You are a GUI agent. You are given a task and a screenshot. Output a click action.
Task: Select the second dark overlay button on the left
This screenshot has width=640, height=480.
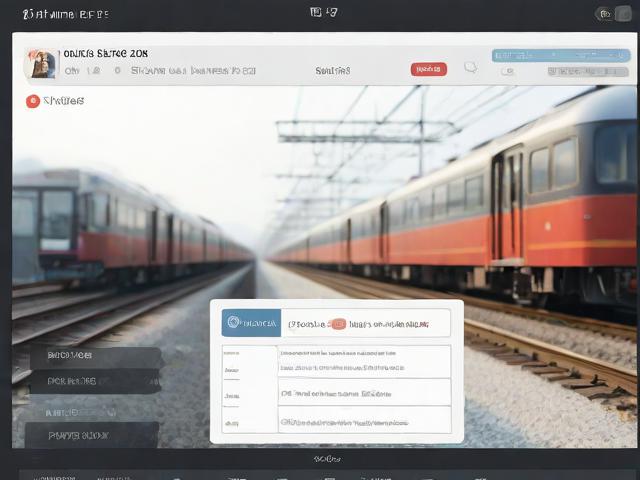(95, 381)
